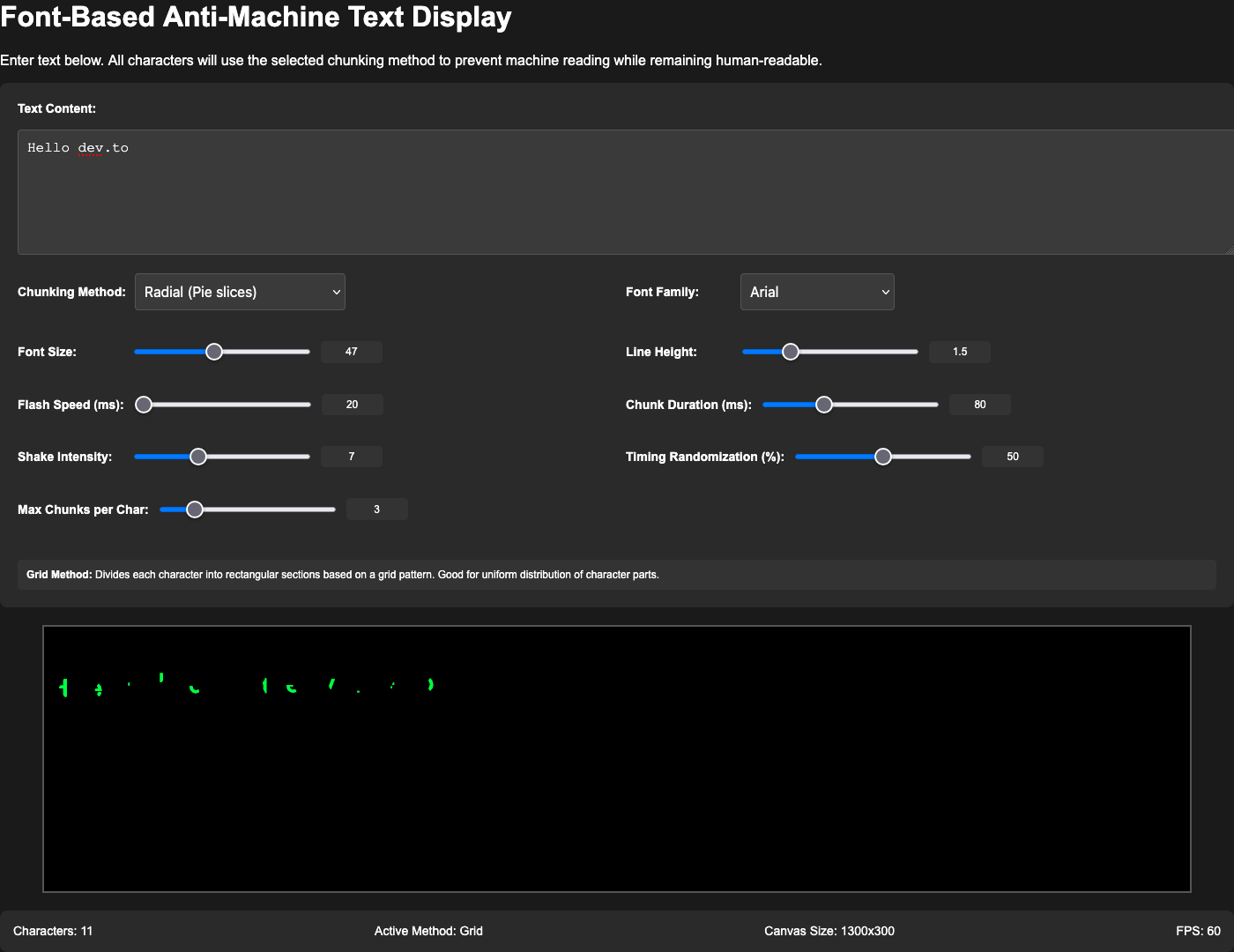Click the Chunking Method label
Image resolution: width=1234 pixels, height=952 pixels.
coord(71,292)
